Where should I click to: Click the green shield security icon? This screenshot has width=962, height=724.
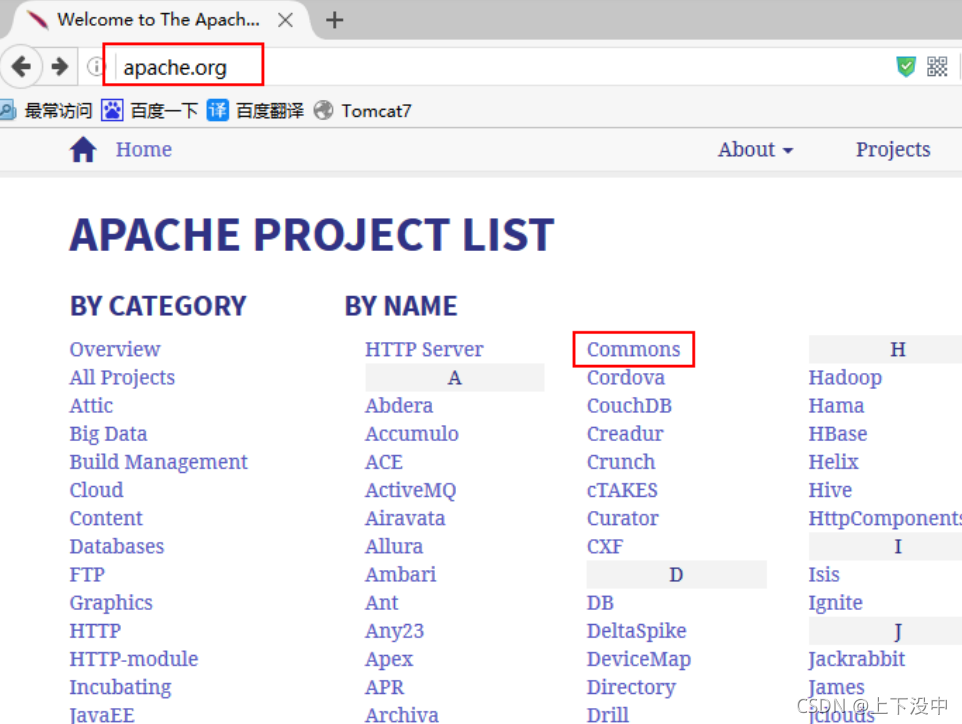(906, 66)
